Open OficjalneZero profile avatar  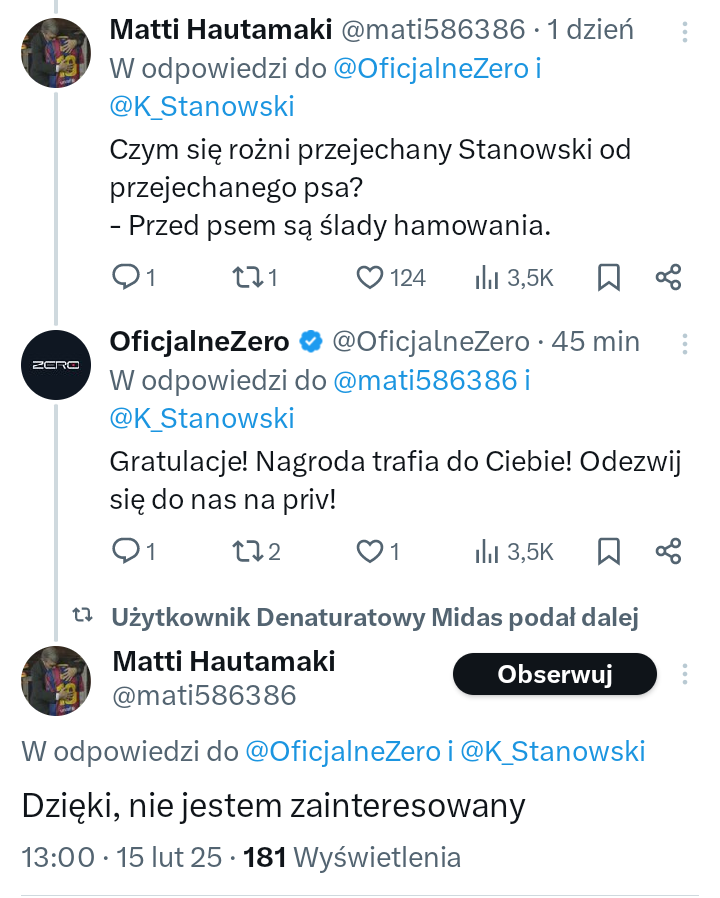tap(57, 365)
